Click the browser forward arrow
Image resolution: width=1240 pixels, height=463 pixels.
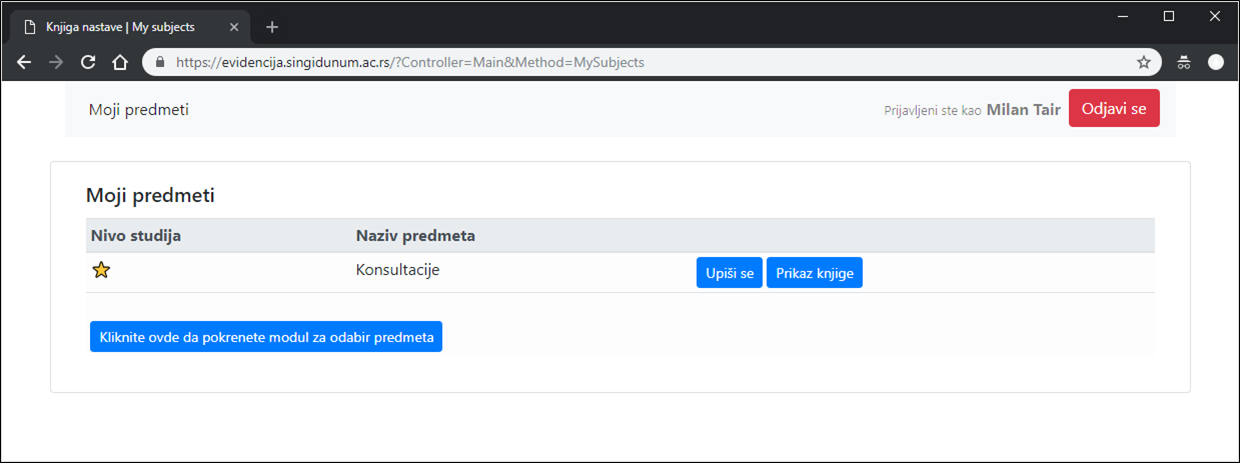pyautogui.click(x=56, y=62)
